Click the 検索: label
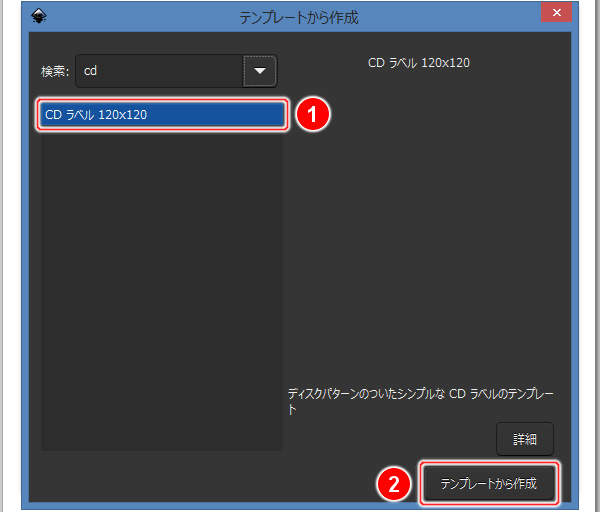 [55, 71]
